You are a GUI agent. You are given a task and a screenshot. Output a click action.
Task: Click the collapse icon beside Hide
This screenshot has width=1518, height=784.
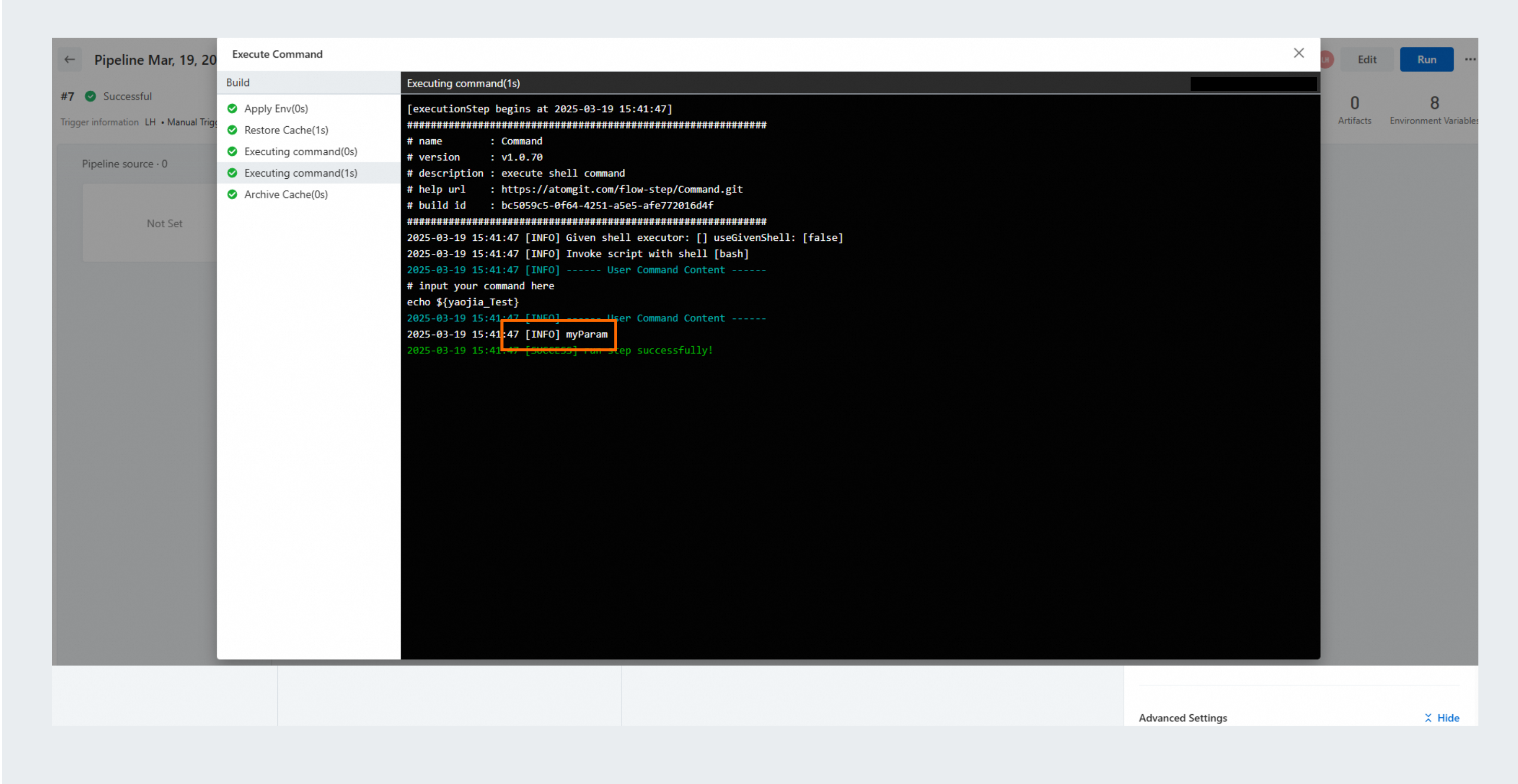[1428, 717]
